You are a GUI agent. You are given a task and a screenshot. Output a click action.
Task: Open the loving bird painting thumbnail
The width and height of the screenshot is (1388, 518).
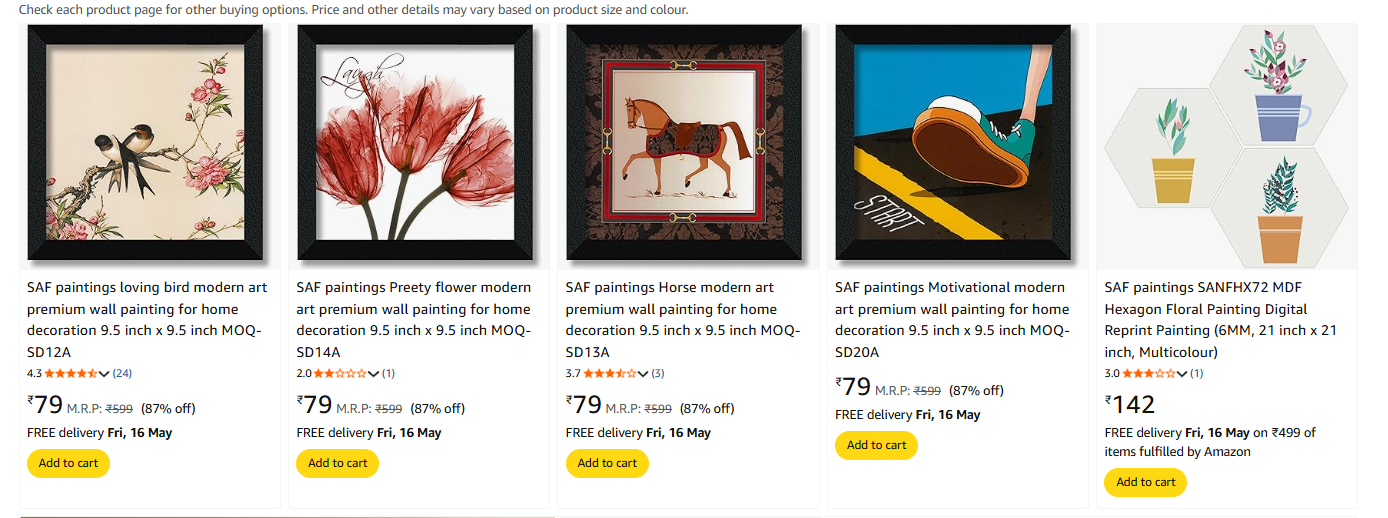point(145,143)
